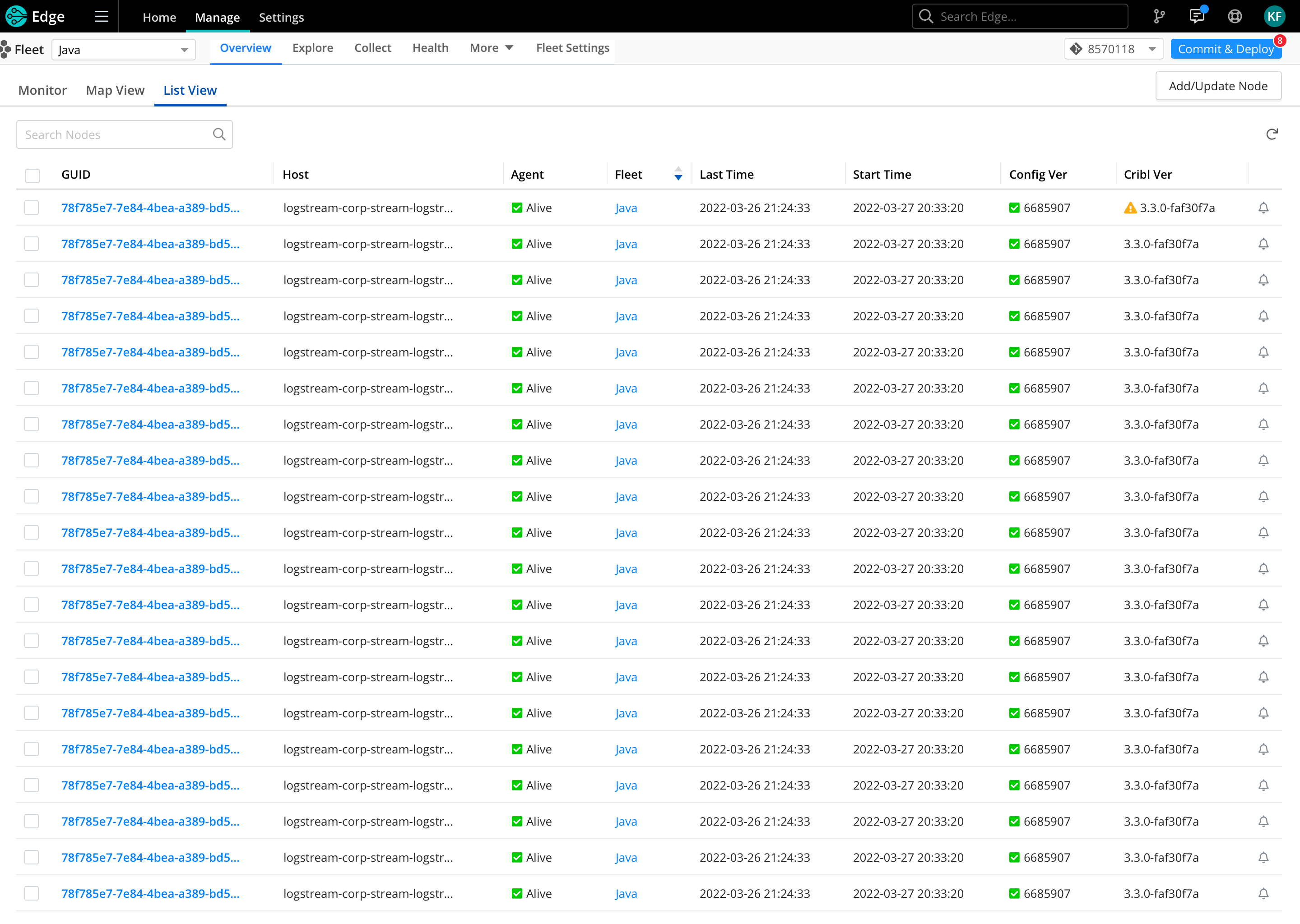Check the checkbox on the last visible node row
The width and height of the screenshot is (1300, 924).
pyautogui.click(x=32, y=893)
